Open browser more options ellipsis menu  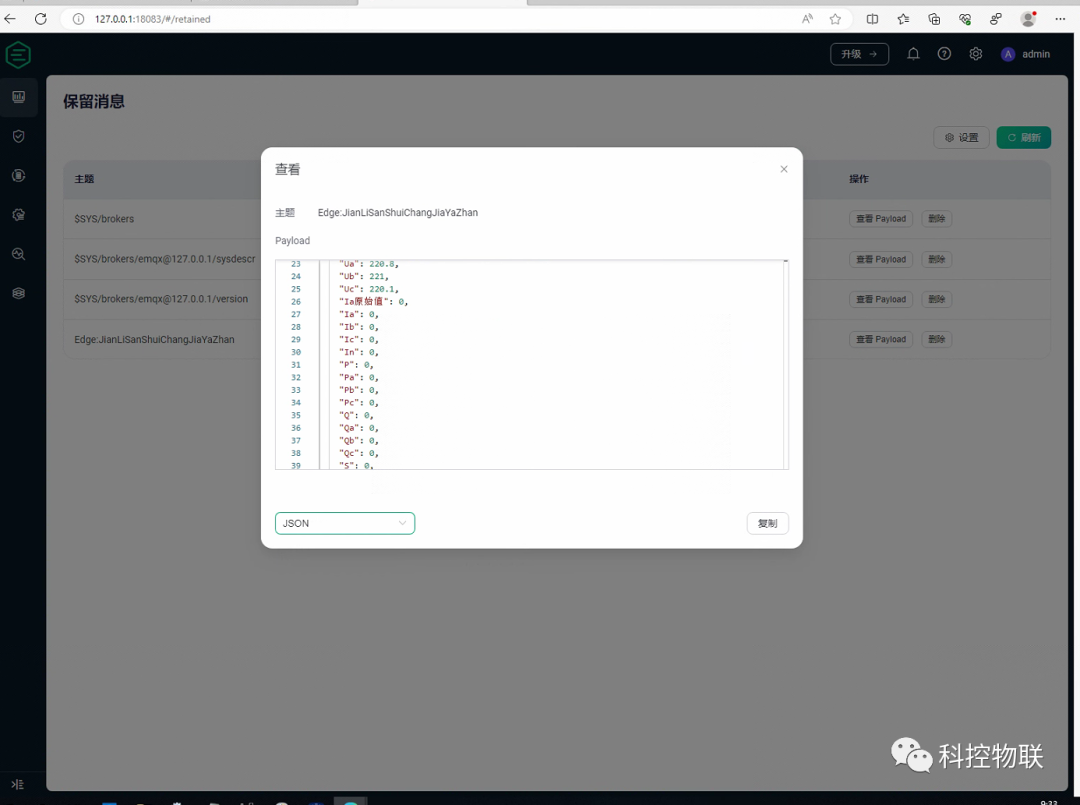1060,19
